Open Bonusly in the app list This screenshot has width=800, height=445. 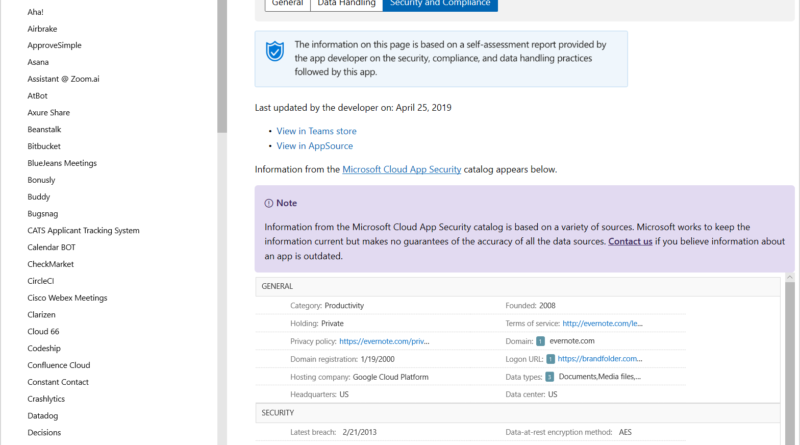(41, 180)
